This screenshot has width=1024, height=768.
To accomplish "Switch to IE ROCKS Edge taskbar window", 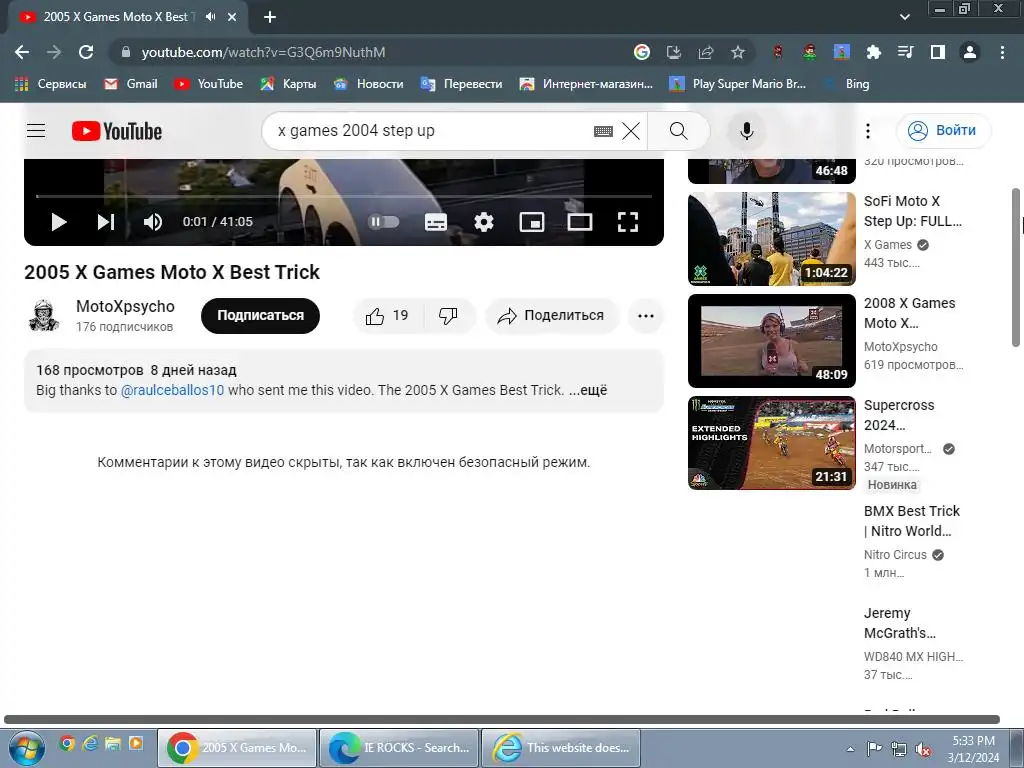I will point(399,748).
